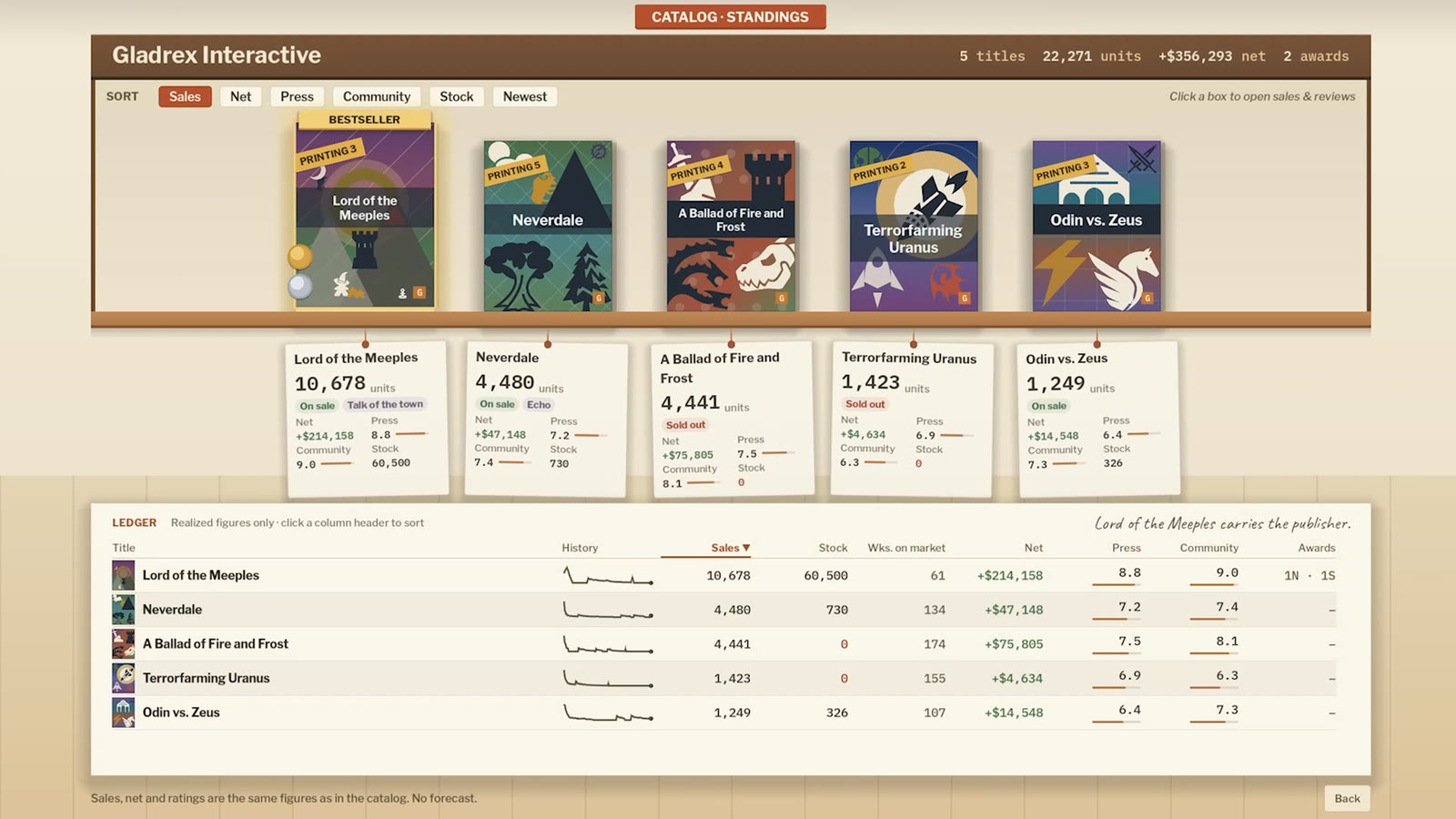Open the Terrorfarming Uranus game box
1456x819 pixels.
pyautogui.click(x=914, y=226)
